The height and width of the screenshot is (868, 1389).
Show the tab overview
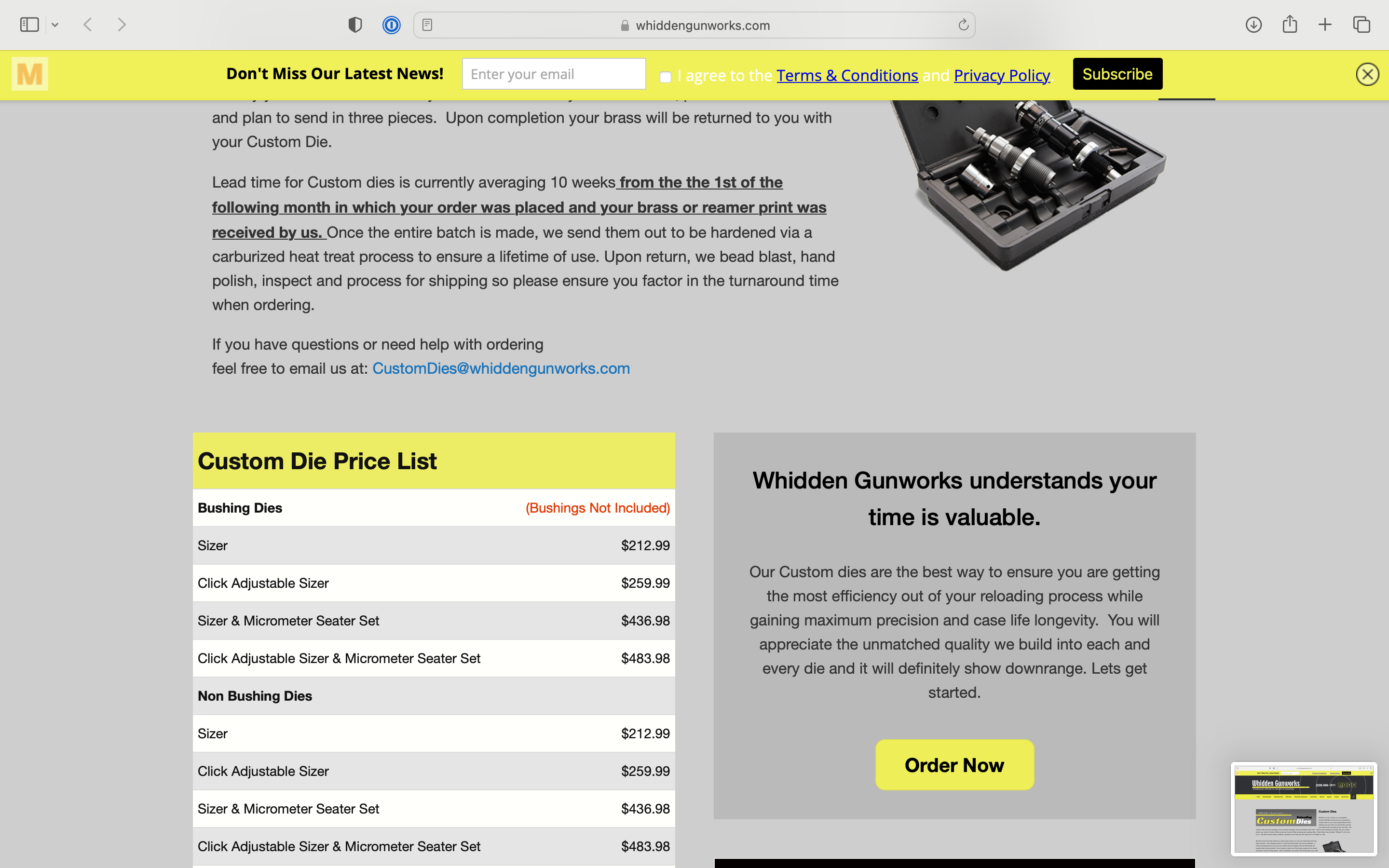pyautogui.click(x=1362, y=25)
